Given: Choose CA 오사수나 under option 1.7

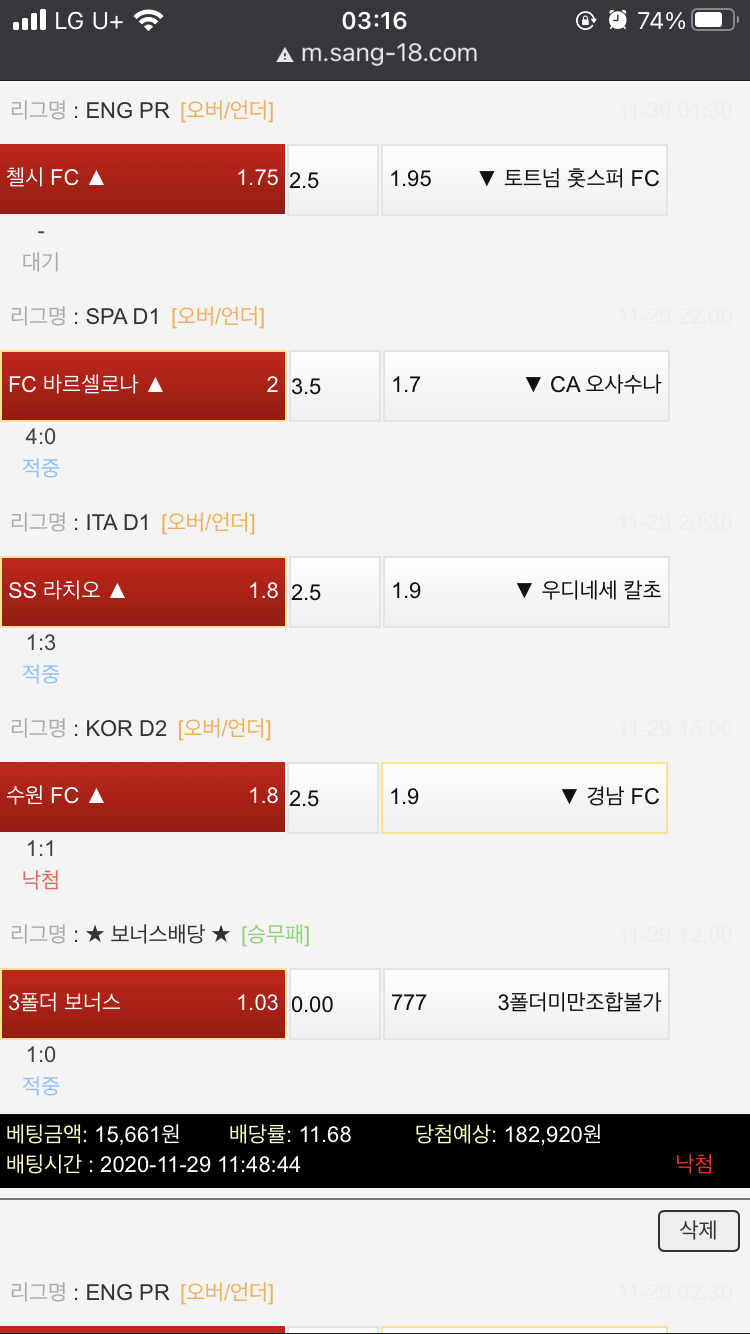Looking at the screenshot, I should tap(525, 385).
